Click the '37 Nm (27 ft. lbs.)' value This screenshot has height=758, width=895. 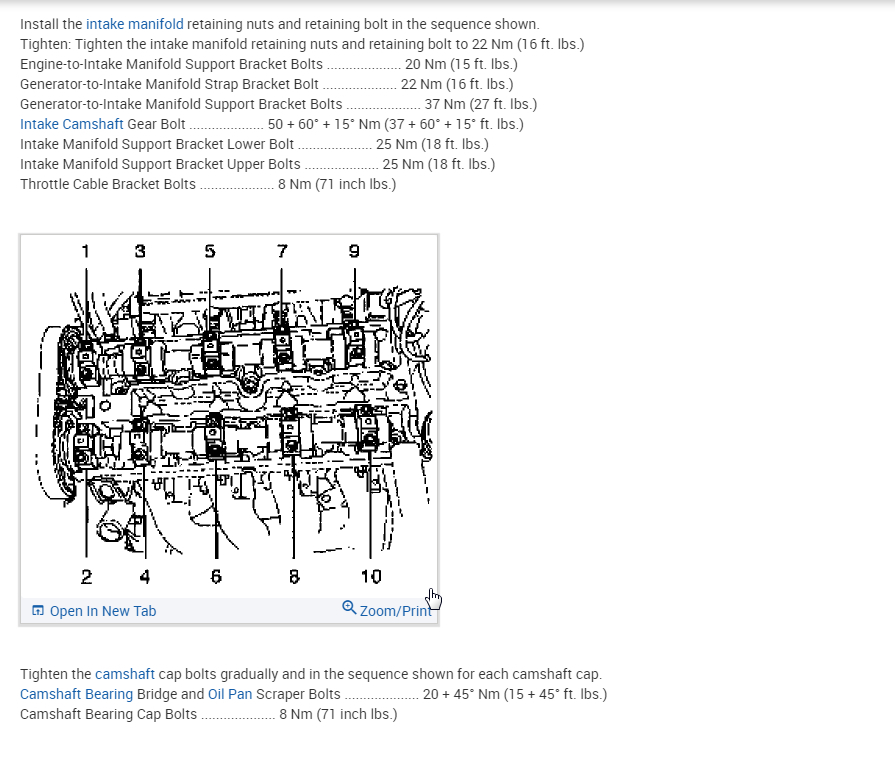point(481,104)
